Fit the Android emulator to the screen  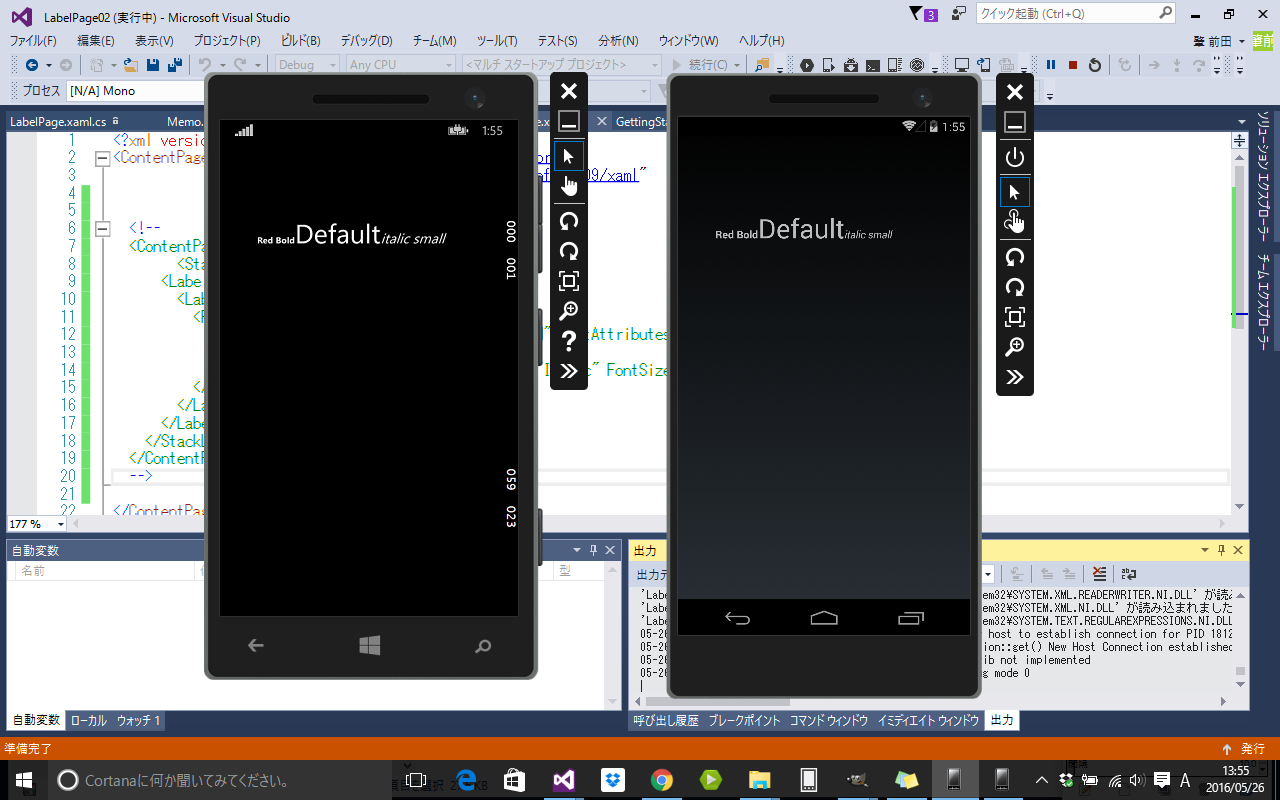click(1014, 317)
